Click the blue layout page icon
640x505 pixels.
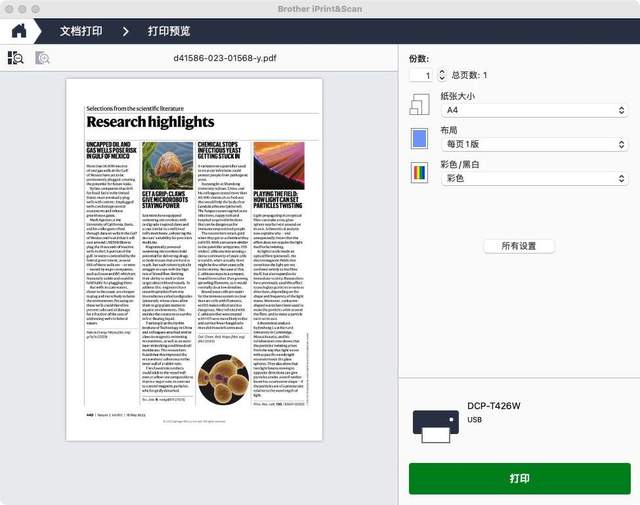pyautogui.click(x=420, y=138)
